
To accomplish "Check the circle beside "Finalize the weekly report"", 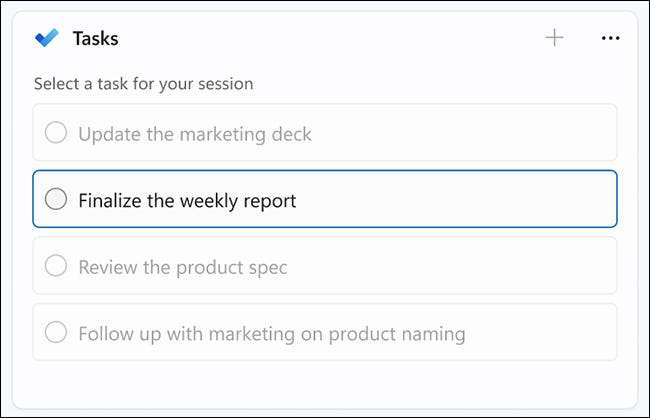I will (x=57, y=199).
